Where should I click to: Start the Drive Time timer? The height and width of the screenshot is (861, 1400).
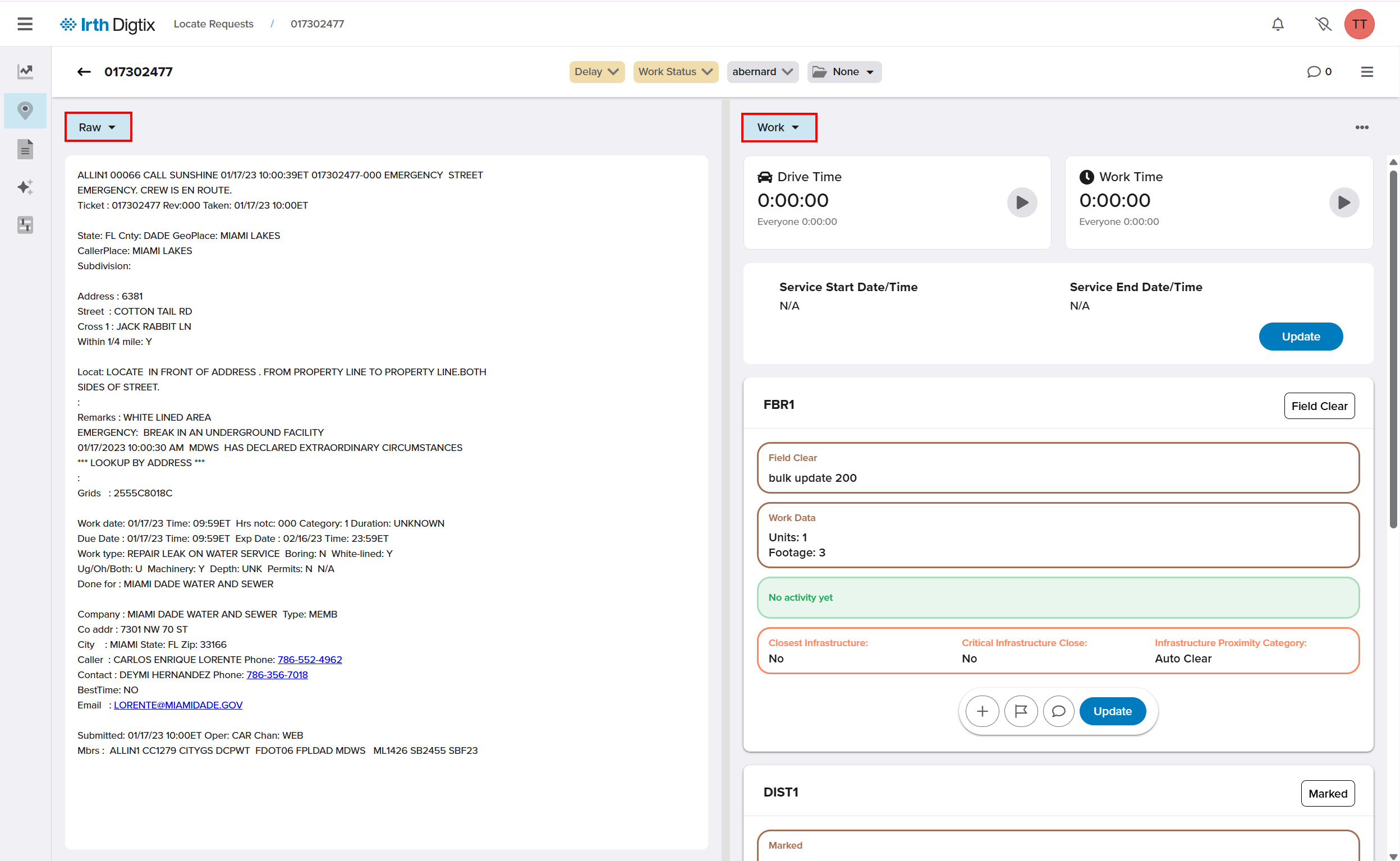[x=1022, y=202]
